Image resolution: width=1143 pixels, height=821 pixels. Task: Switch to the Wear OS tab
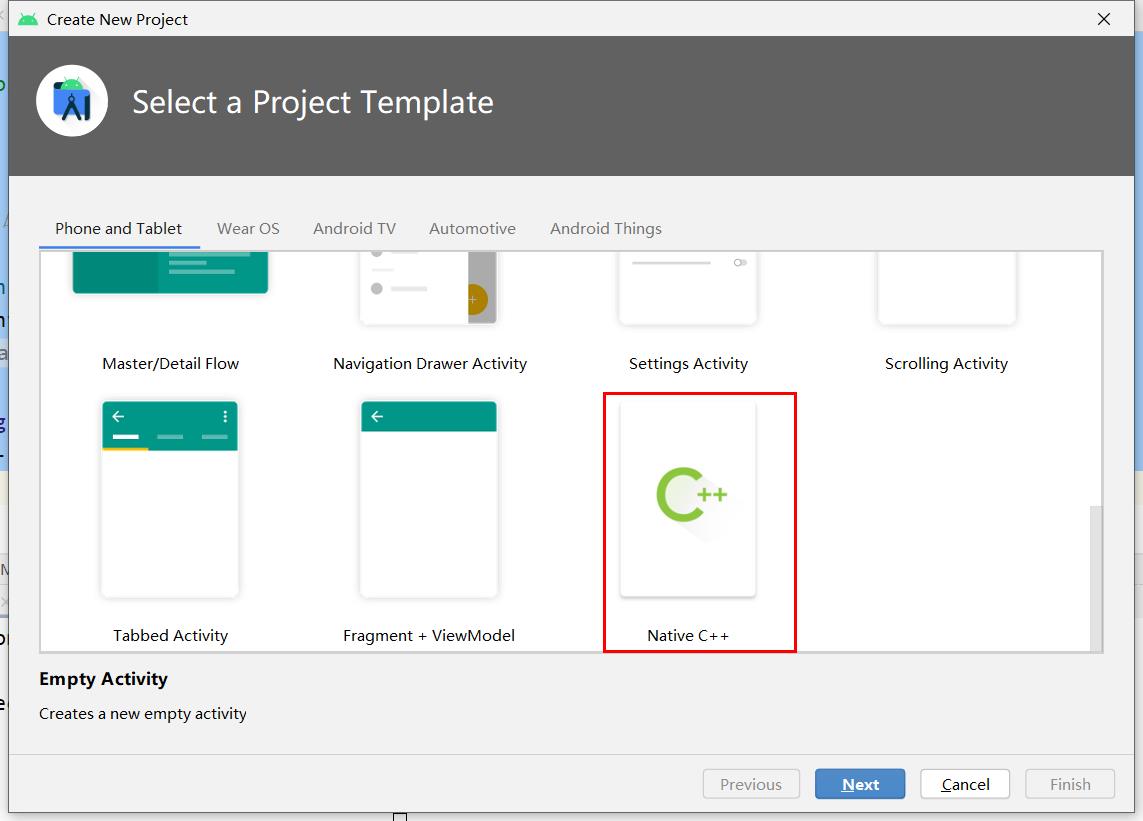click(248, 228)
